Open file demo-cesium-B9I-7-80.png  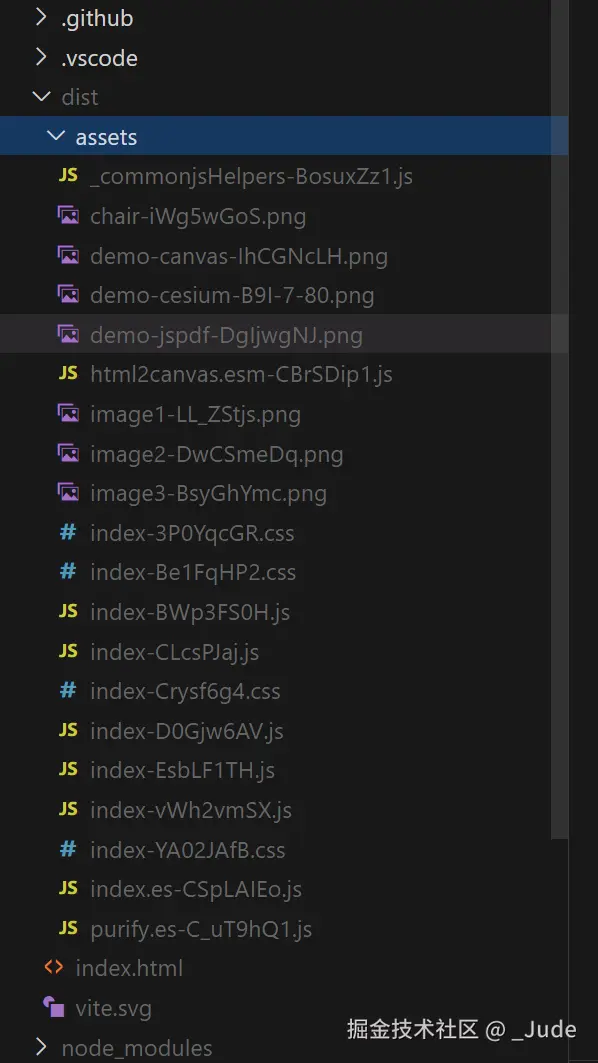[232, 296]
